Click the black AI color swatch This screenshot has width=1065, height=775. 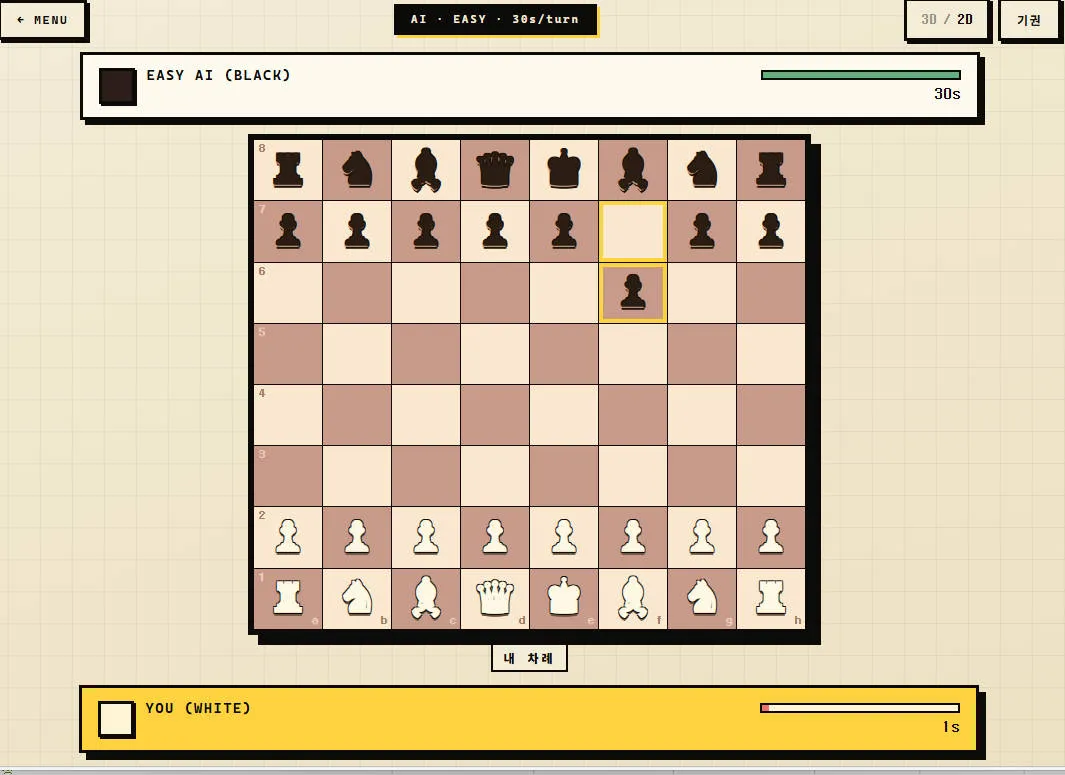[x=117, y=86]
